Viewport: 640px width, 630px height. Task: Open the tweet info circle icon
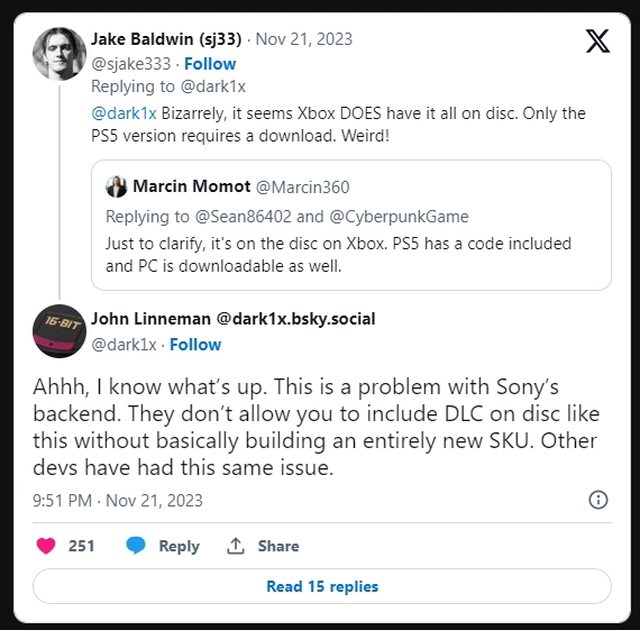point(598,500)
